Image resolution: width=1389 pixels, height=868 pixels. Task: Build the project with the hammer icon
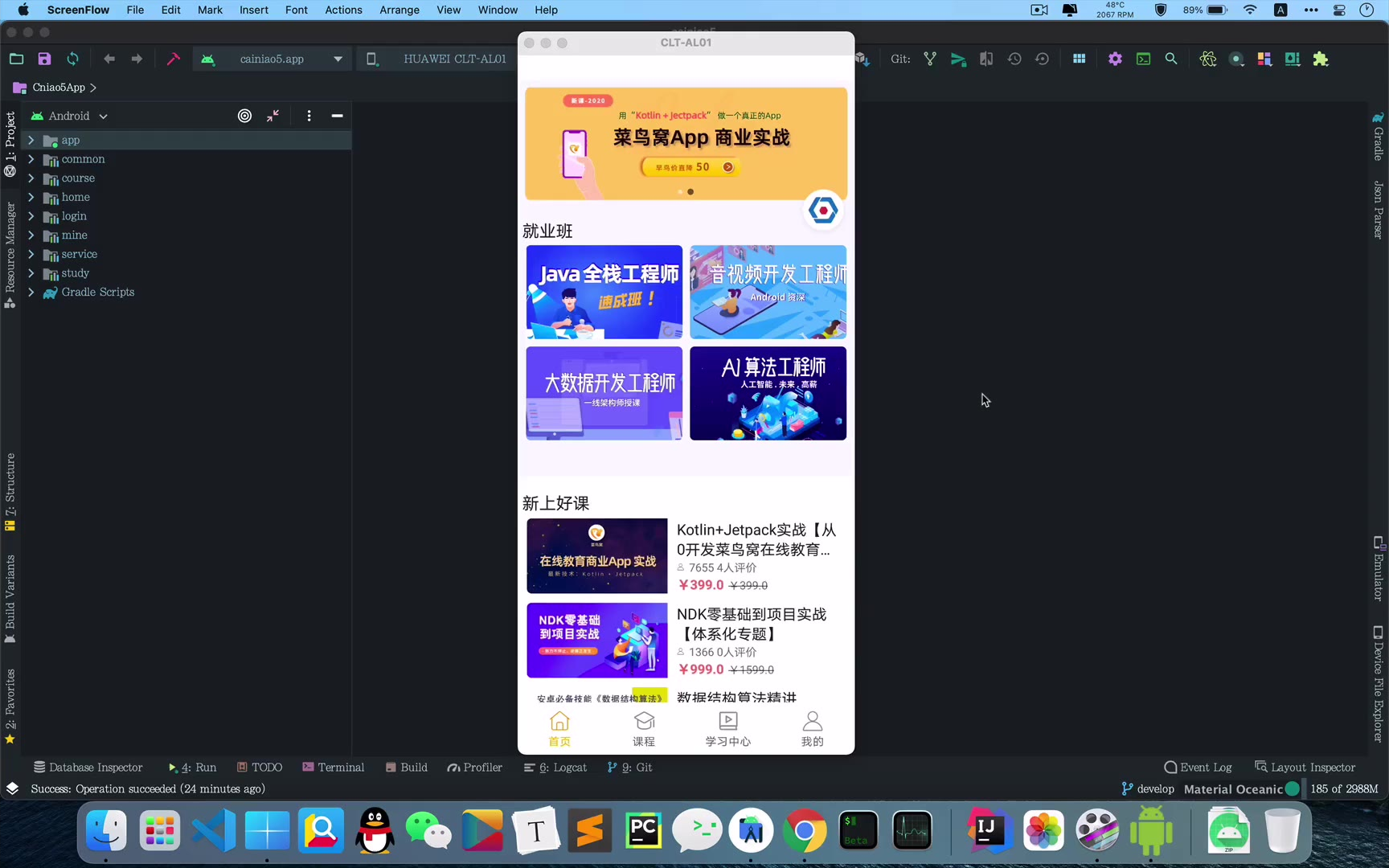coord(173,59)
